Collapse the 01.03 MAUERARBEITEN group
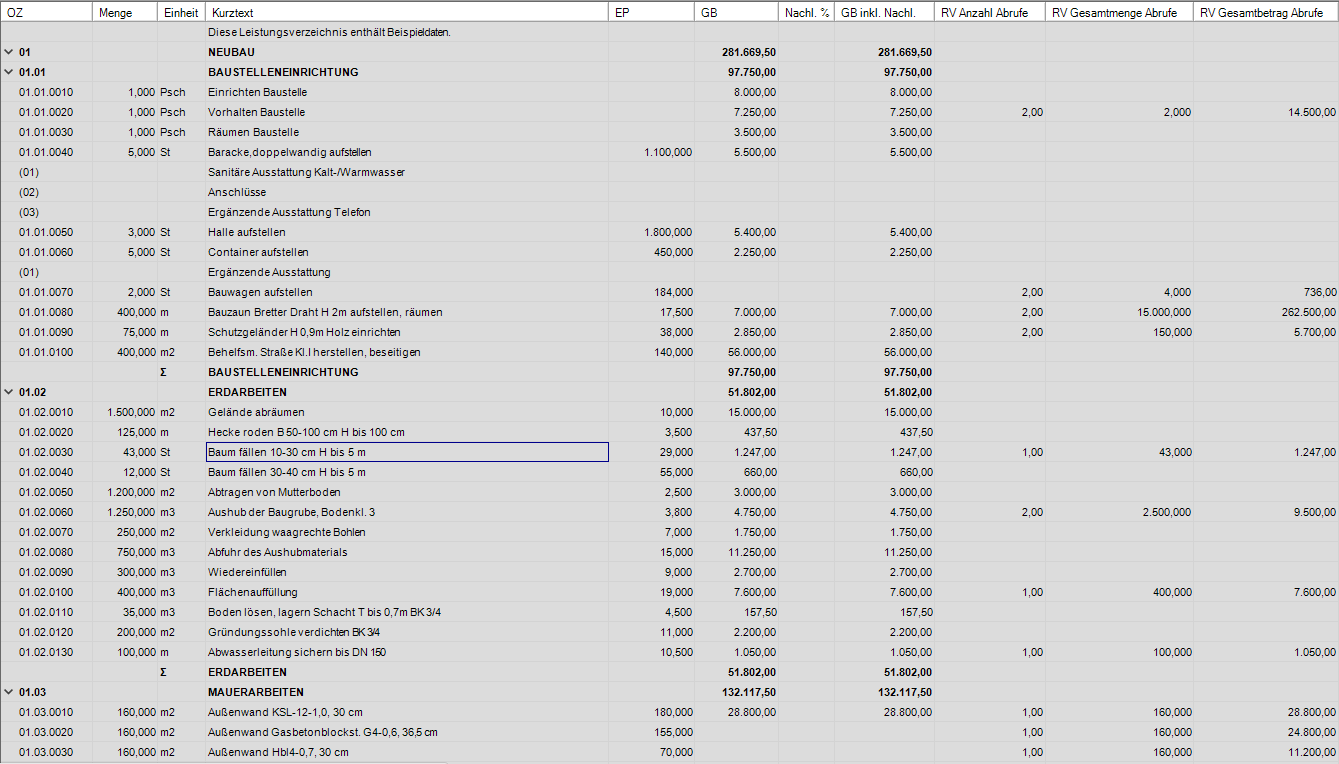 9,692
